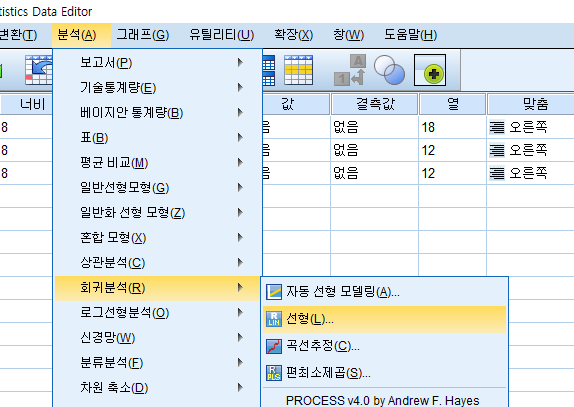This screenshot has height=407, width=574.
Task: Click the submenu arrow beside 혼합 모형(X)
Action: [240, 238]
